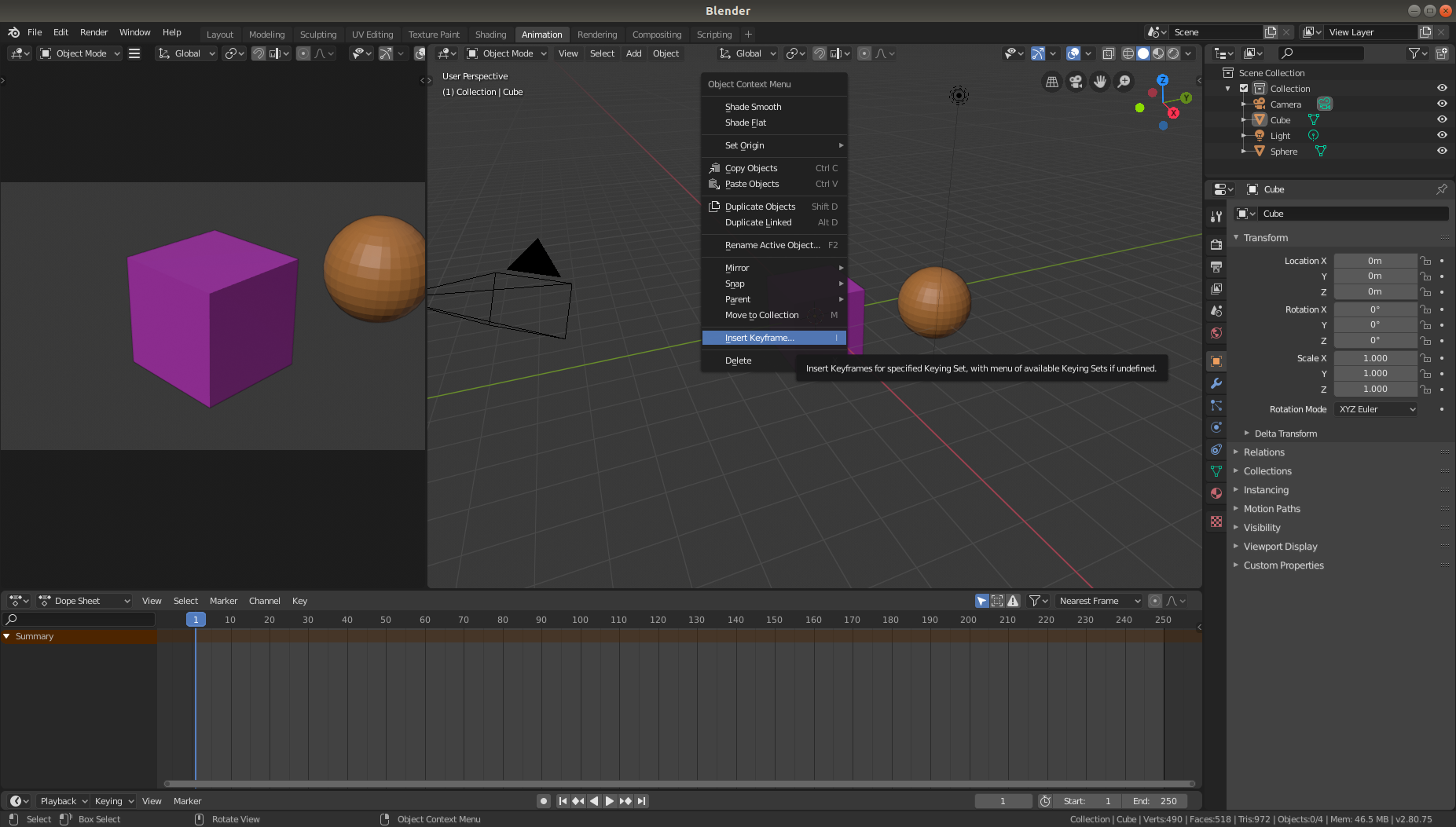Open the World properties tab
The image size is (1456, 827).
[x=1216, y=332]
